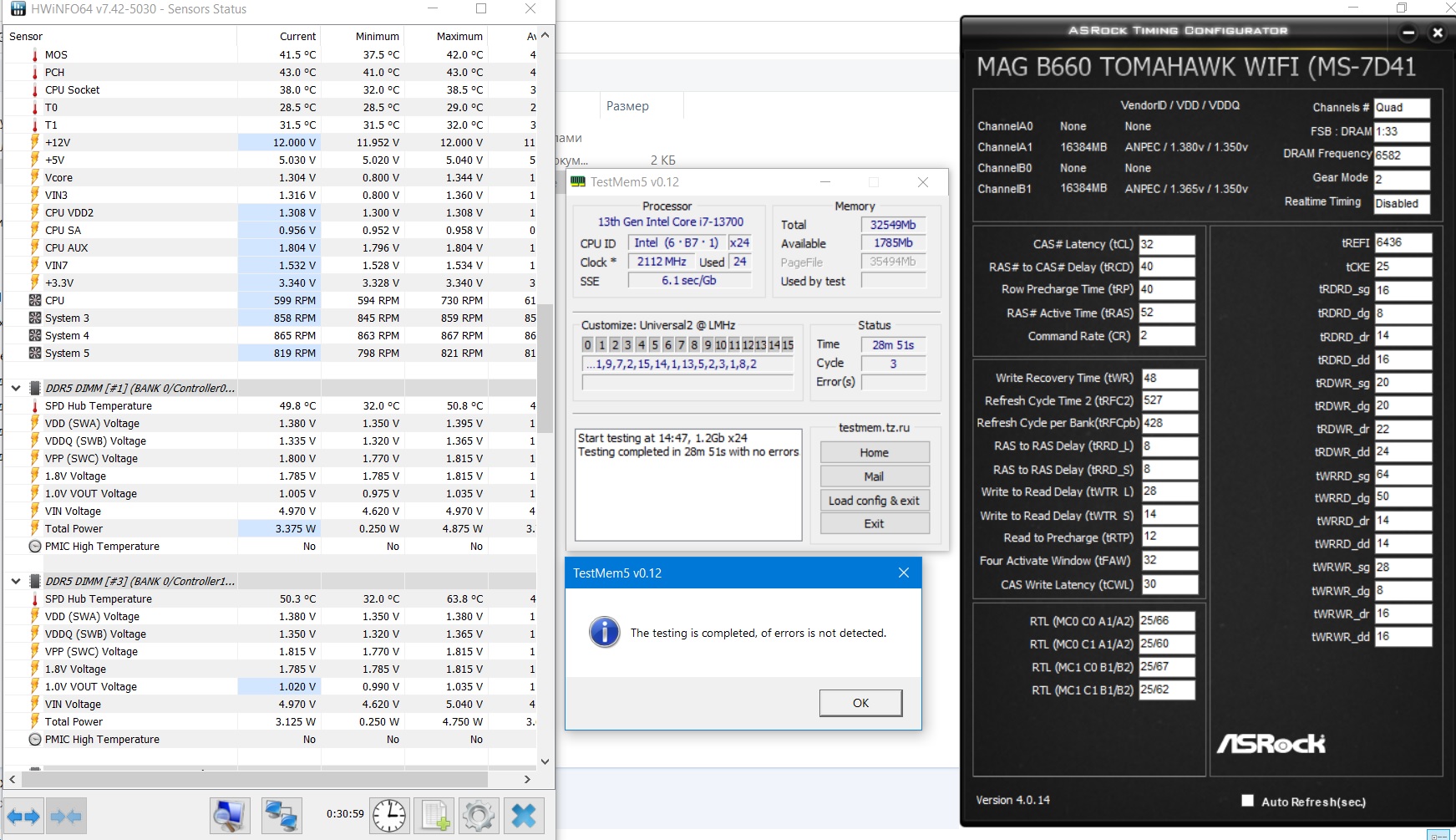This screenshot has height=840, width=1456.
Task: Click the blue expand-columns arrows icon in HWiNFO
Action: 23,816
